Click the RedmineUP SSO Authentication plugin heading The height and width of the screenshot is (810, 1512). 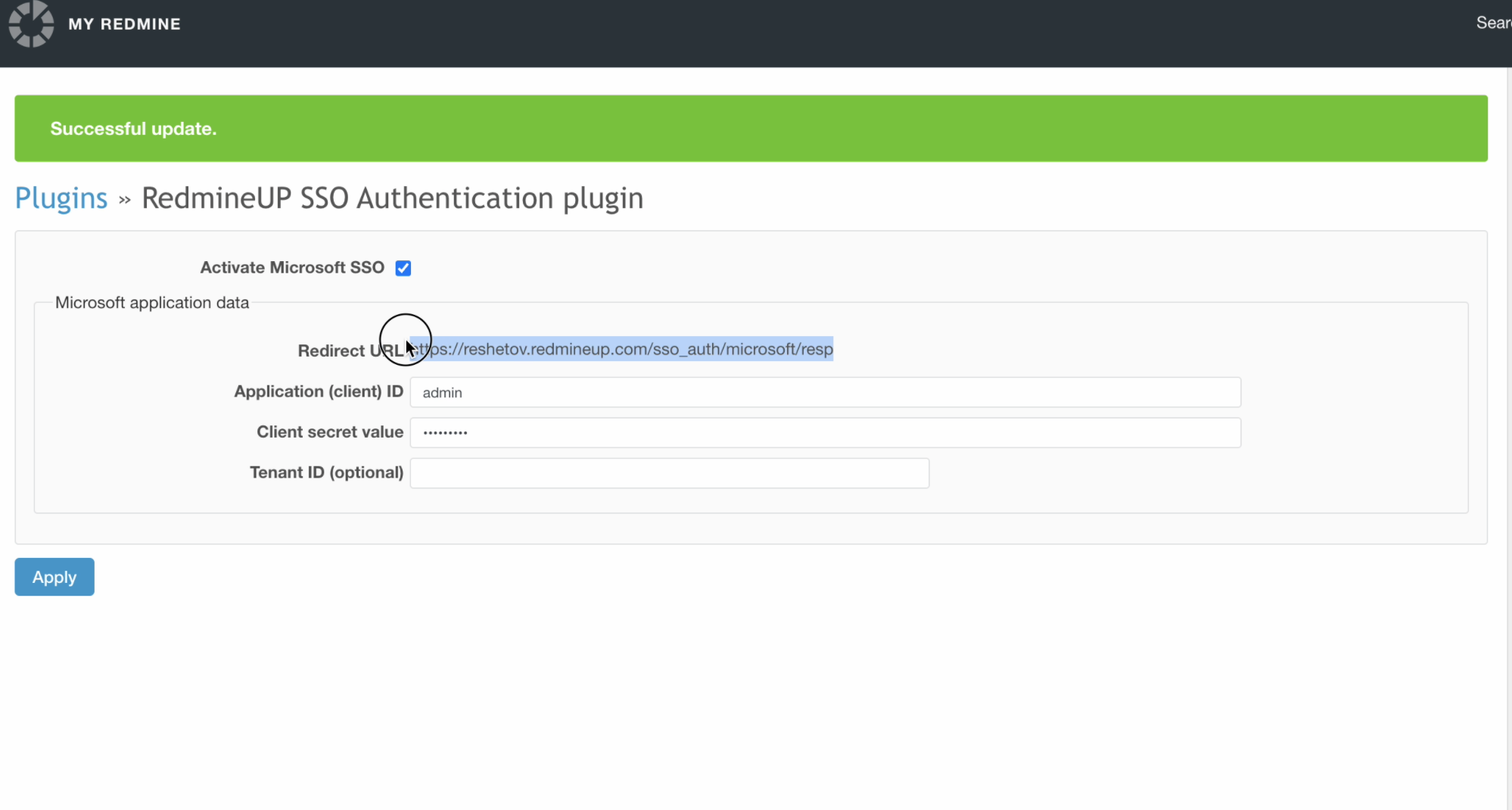click(392, 198)
